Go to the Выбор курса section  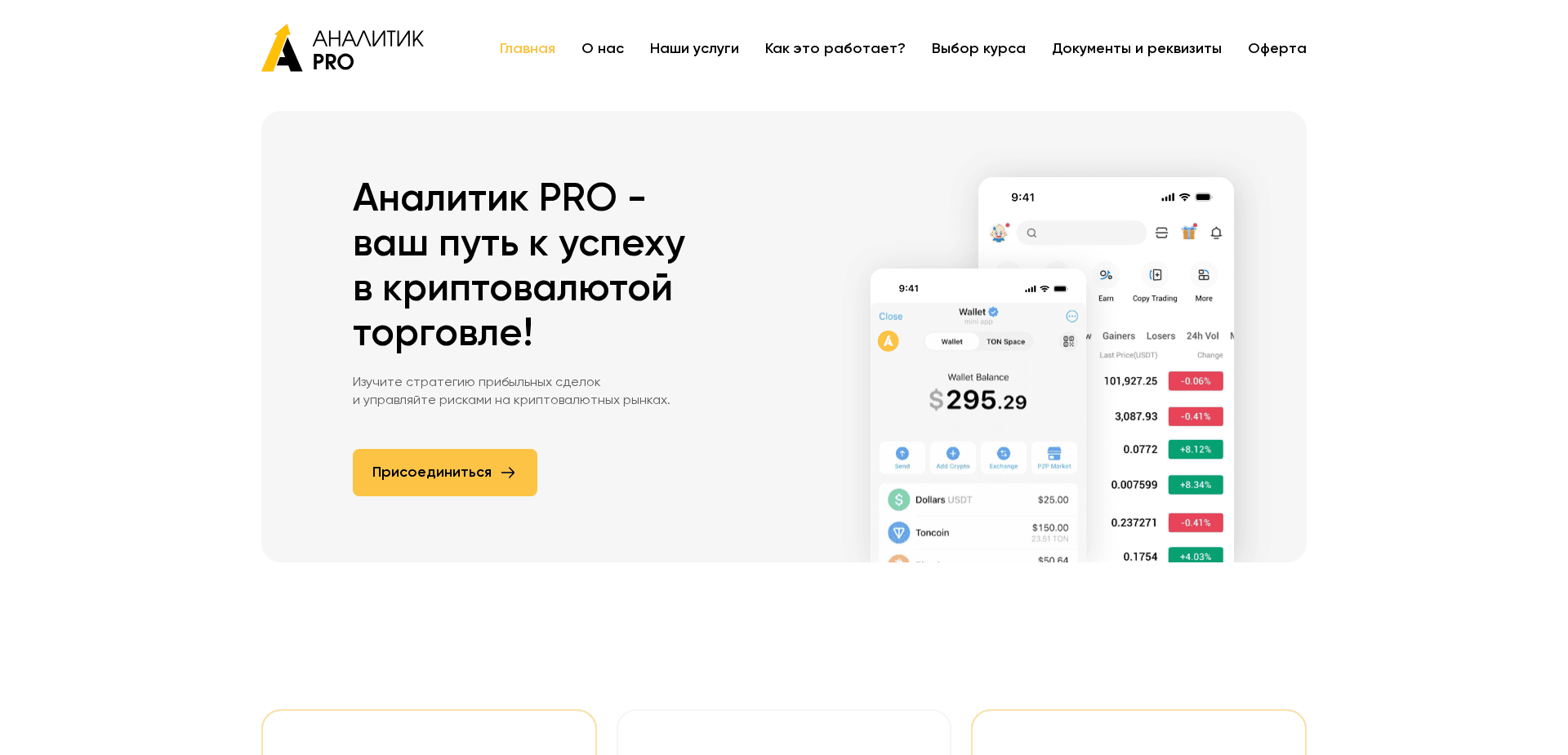coord(978,48)
